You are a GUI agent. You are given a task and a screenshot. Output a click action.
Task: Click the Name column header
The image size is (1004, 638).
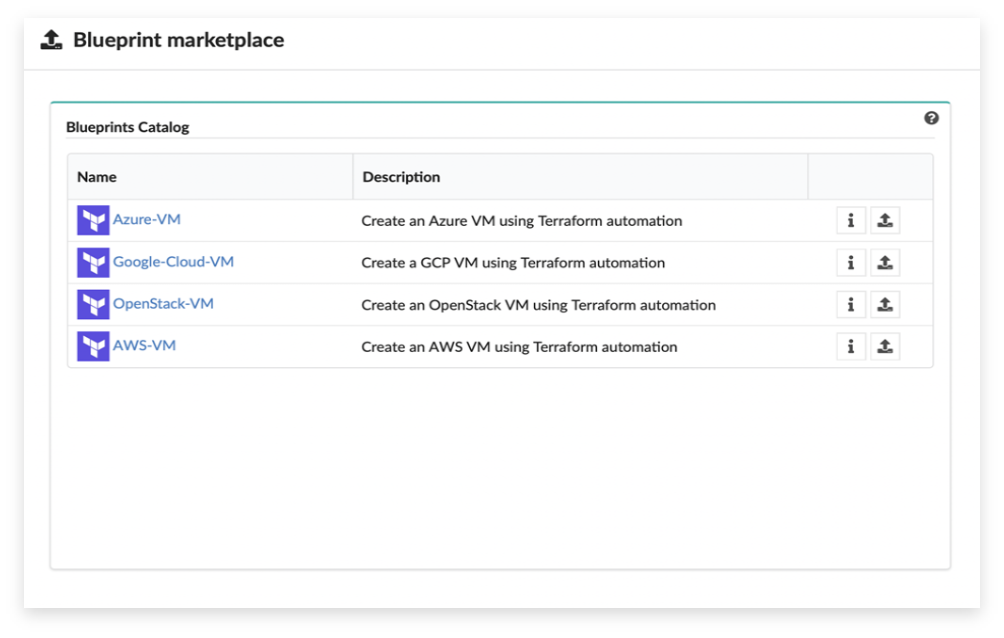point(97,177)
